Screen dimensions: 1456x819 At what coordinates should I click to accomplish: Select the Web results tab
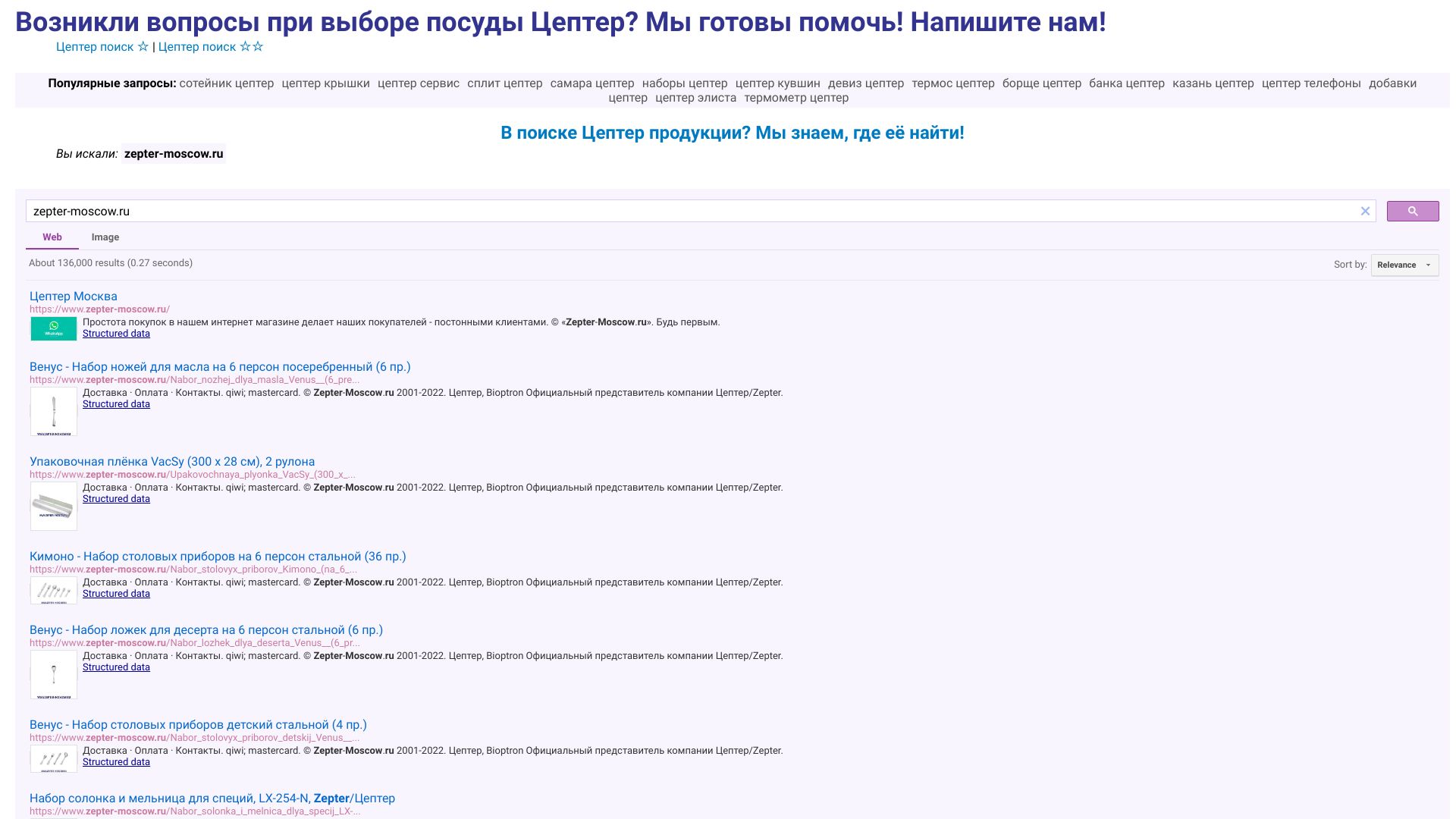[x=52, y=237]
